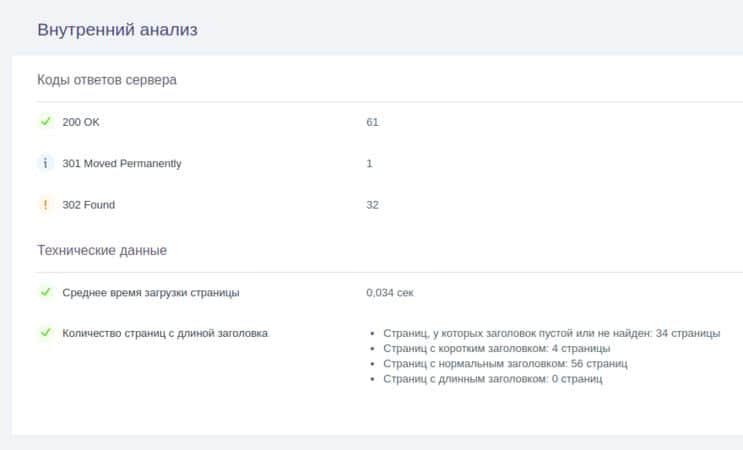Click the value 32 for 302 Found
Viewport: 743px width, 450px height.
(x=372, y=205)
